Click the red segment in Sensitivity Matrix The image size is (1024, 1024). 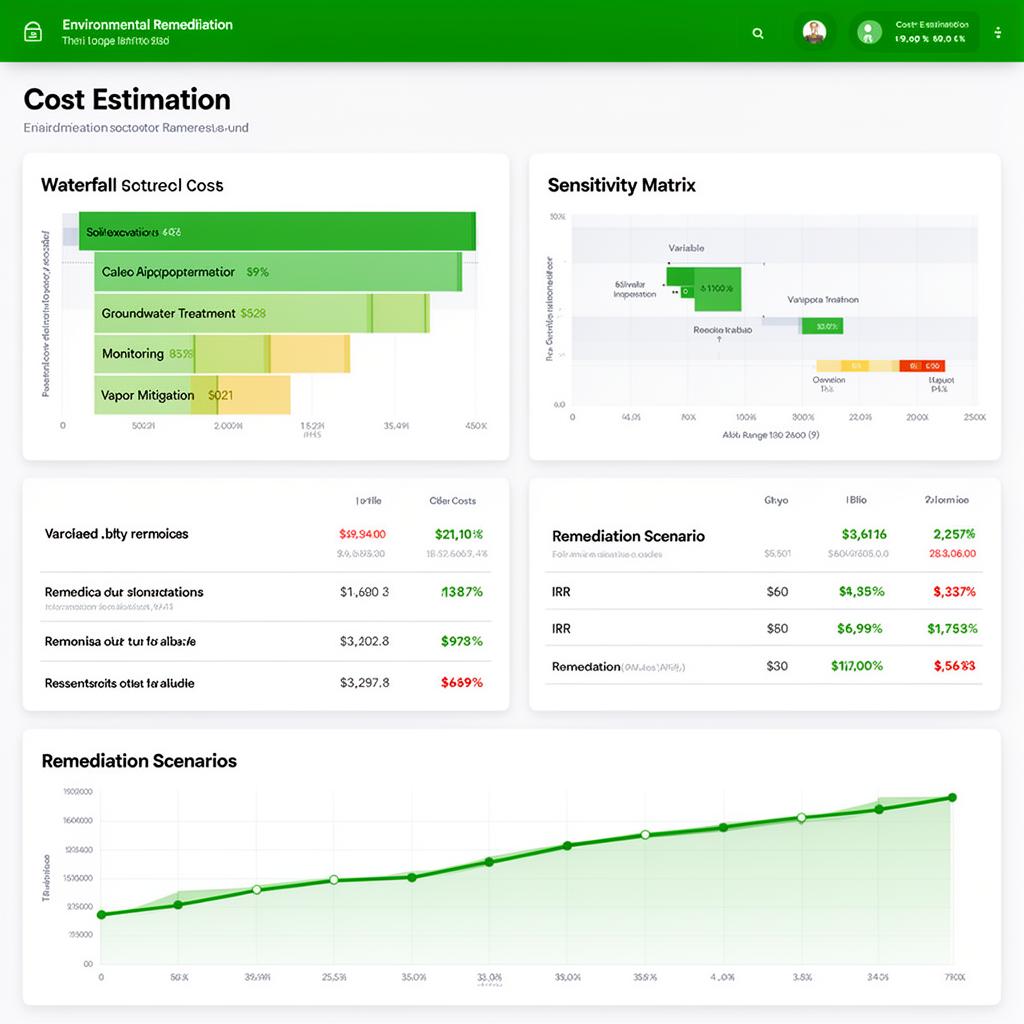pos(921,366)
